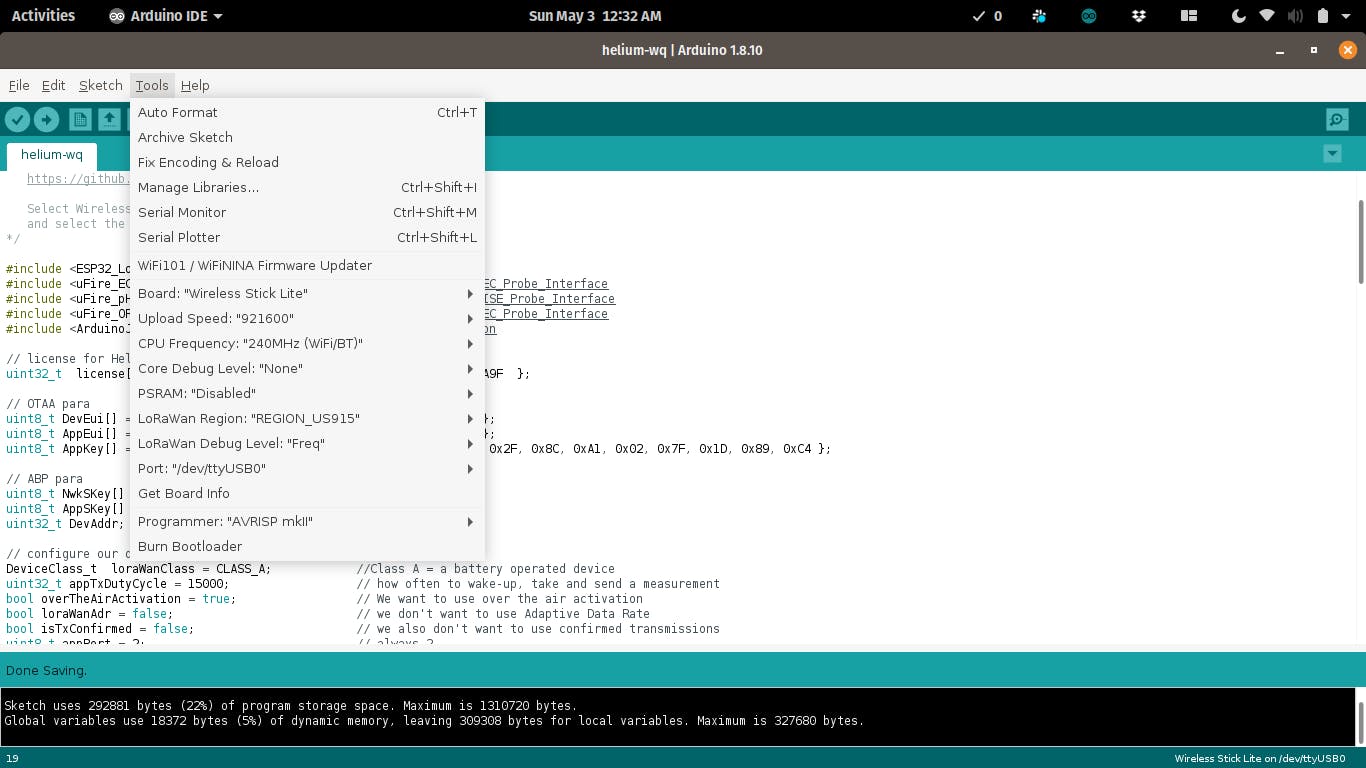Click "Done Saving." status message
Image resolution: width=1366 pixels, height=768 pixels.
point(46,670)
